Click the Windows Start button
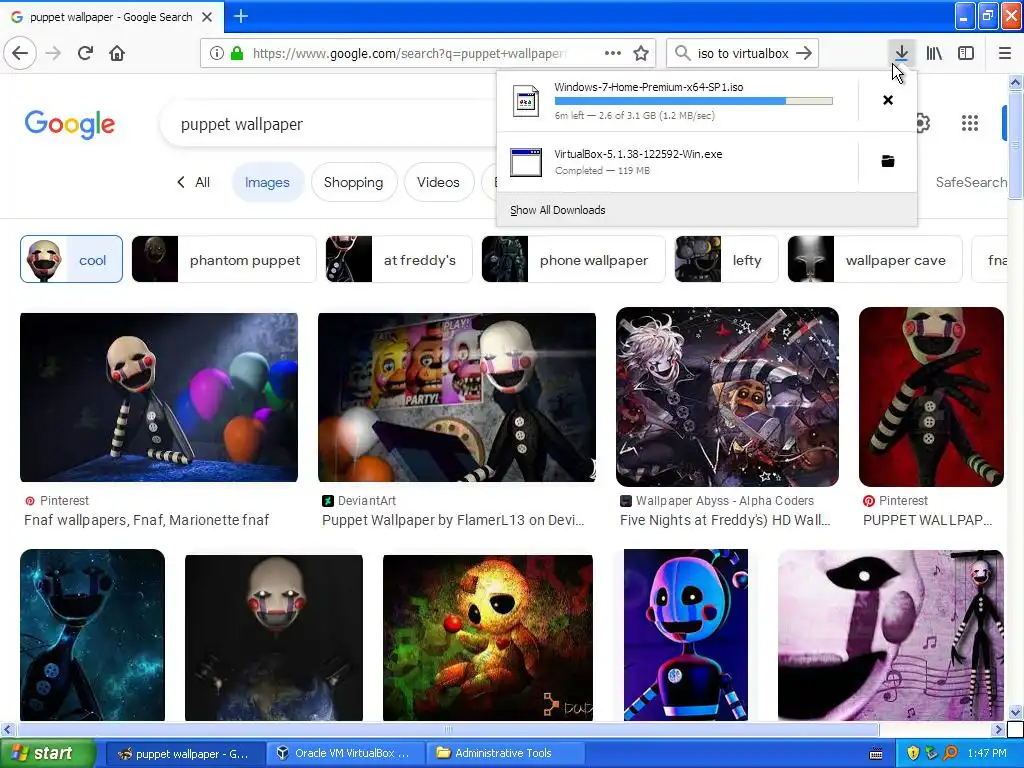 click(48, 753)
